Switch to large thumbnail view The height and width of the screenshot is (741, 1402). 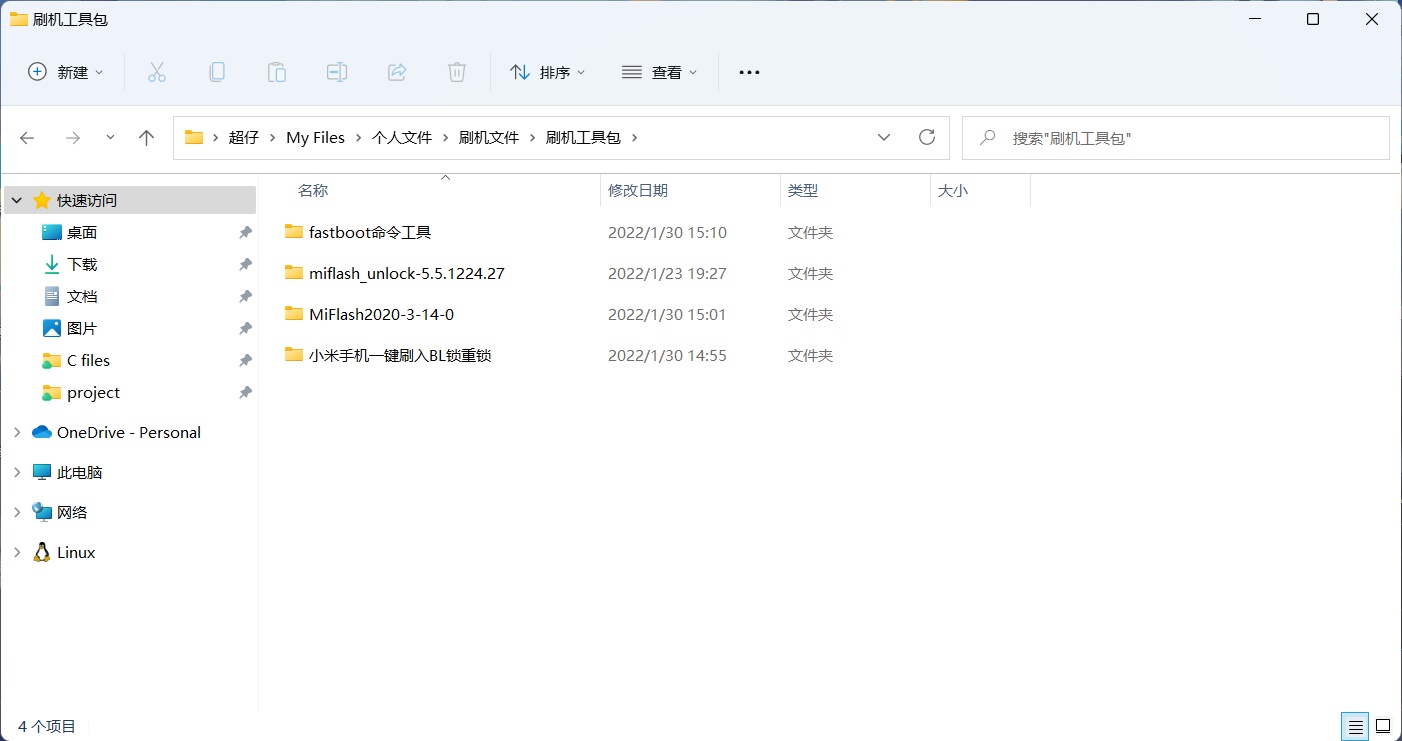point(1383,726)
